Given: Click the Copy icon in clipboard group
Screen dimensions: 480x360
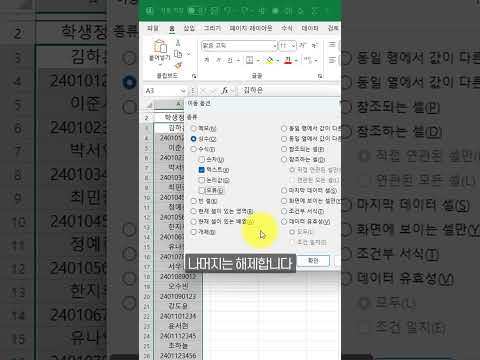Looking at the screenshot, I should pyautogui.click(x=179, y=54).
